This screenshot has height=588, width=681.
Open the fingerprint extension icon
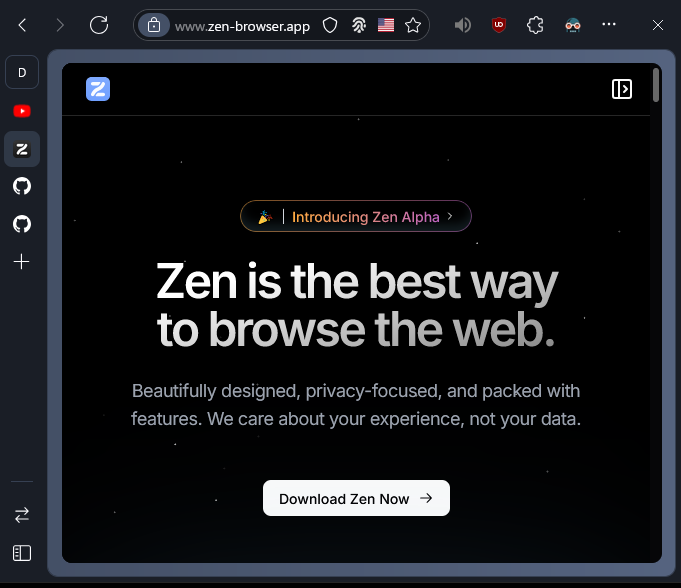pyautogui.click(x=359, y=25)
